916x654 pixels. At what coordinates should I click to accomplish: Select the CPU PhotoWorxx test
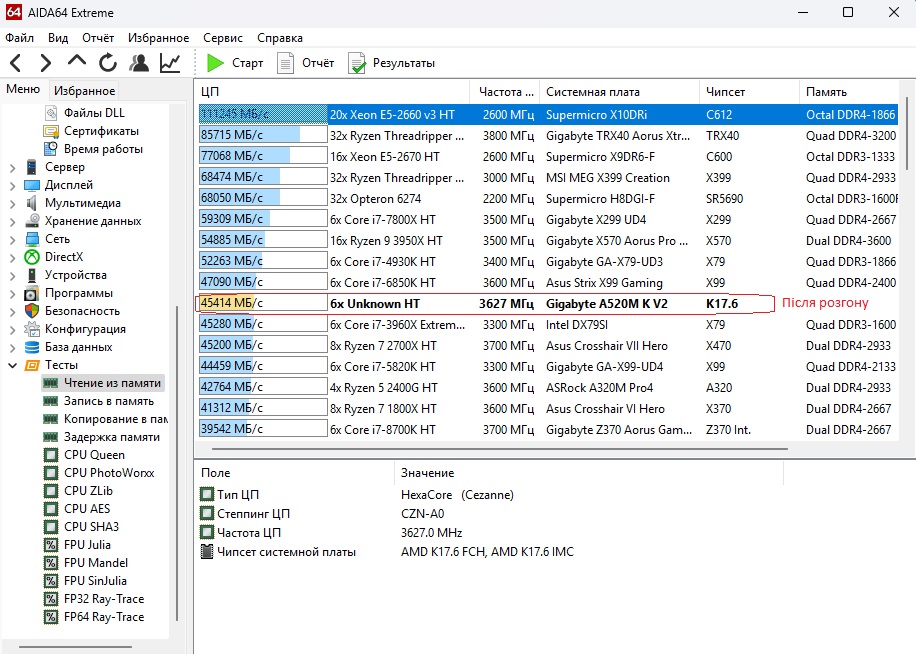coord(109,473)
